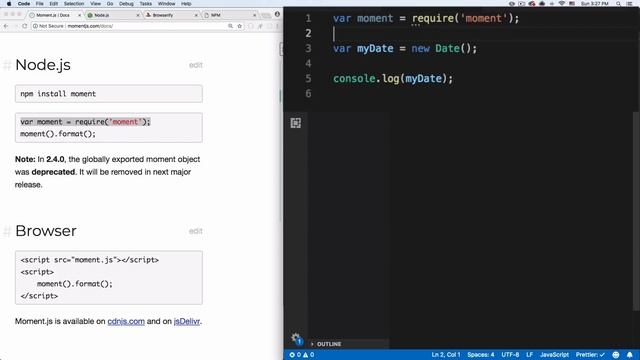The height and width of the screenshot is (360, 640).
Task: Close the Node.js browser tab
Action: [x=138, y=15]
